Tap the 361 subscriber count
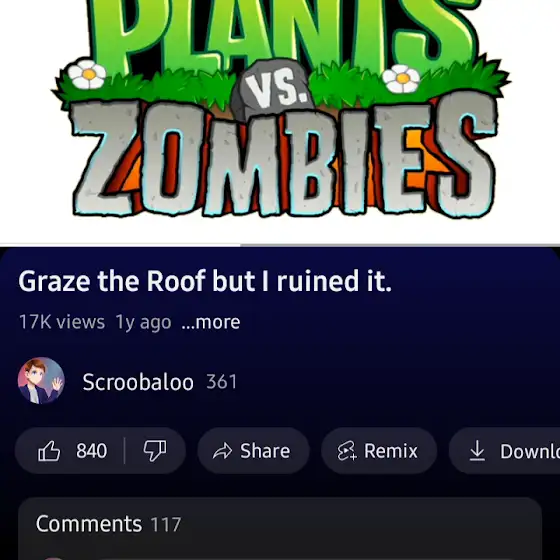 point(221,381)
